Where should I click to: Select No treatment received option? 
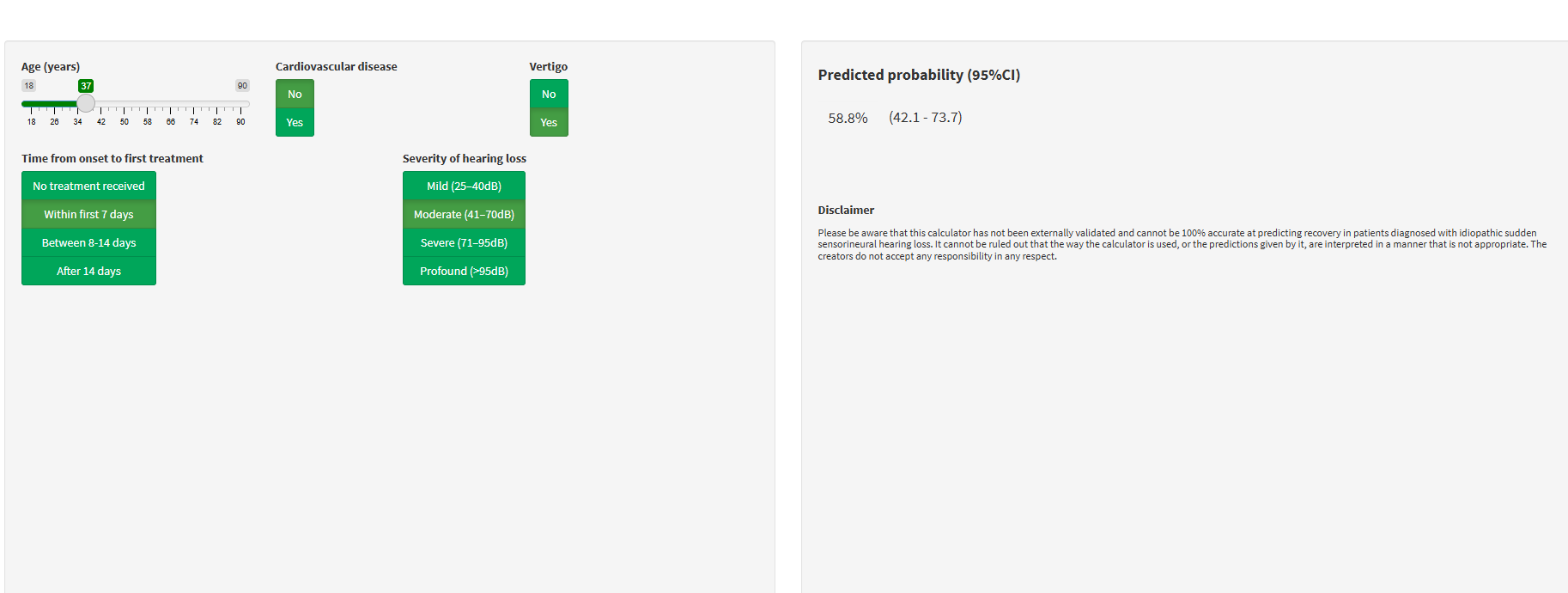point(88,186)
